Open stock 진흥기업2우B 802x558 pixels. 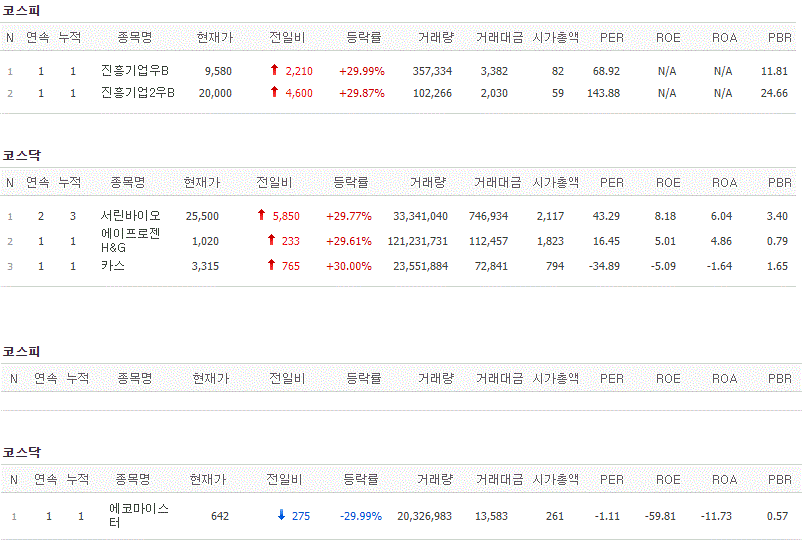[x=138, y=93]
